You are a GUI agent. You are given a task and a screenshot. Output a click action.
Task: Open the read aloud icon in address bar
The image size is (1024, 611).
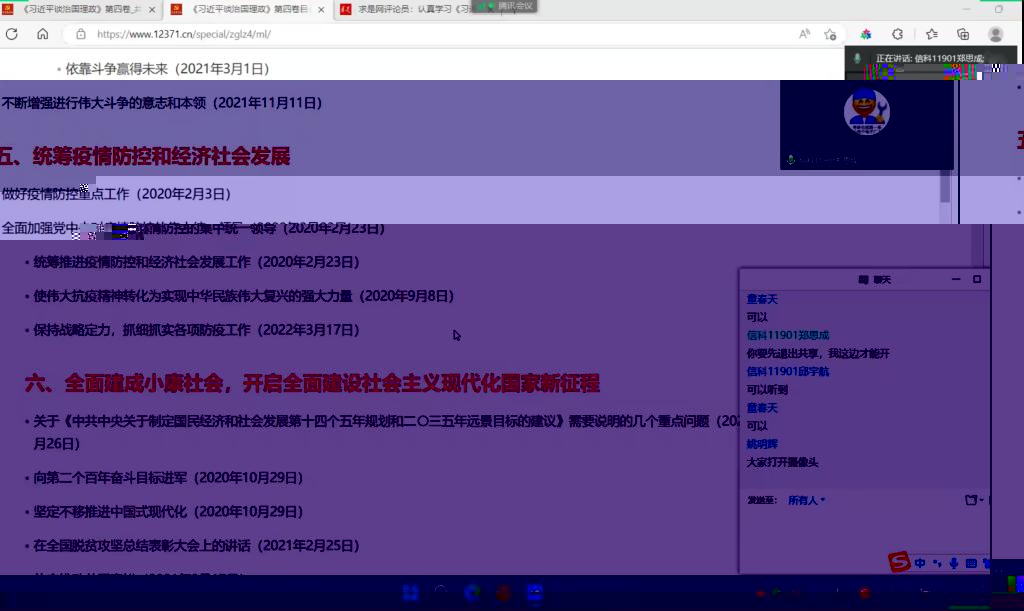point(805,34)
